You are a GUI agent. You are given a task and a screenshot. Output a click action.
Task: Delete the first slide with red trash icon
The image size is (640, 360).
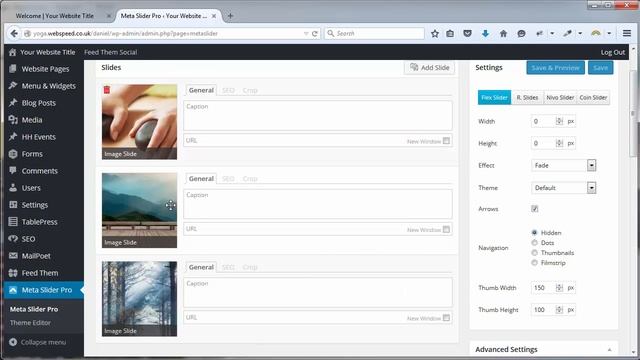point(107,90)
